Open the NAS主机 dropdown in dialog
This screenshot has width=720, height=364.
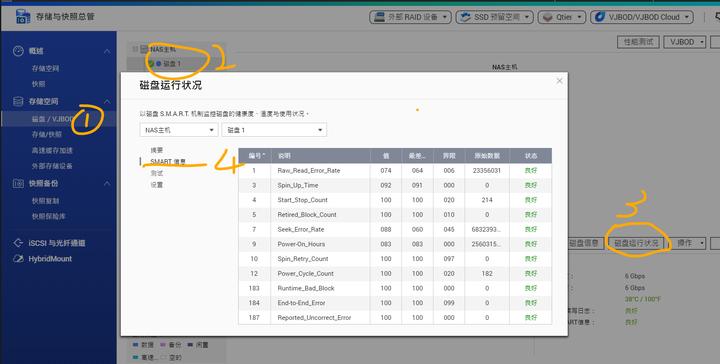[x=179, y=130]
